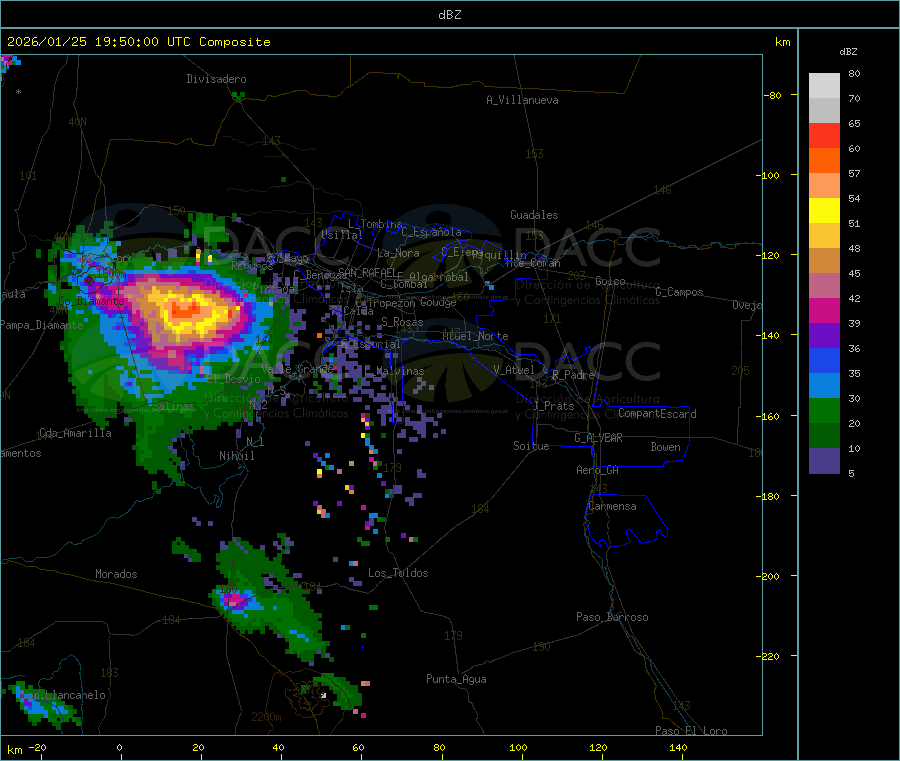Select the 'J_Prats' label
The height and width of the screenshot is (761, 900).
pos(554,405)
